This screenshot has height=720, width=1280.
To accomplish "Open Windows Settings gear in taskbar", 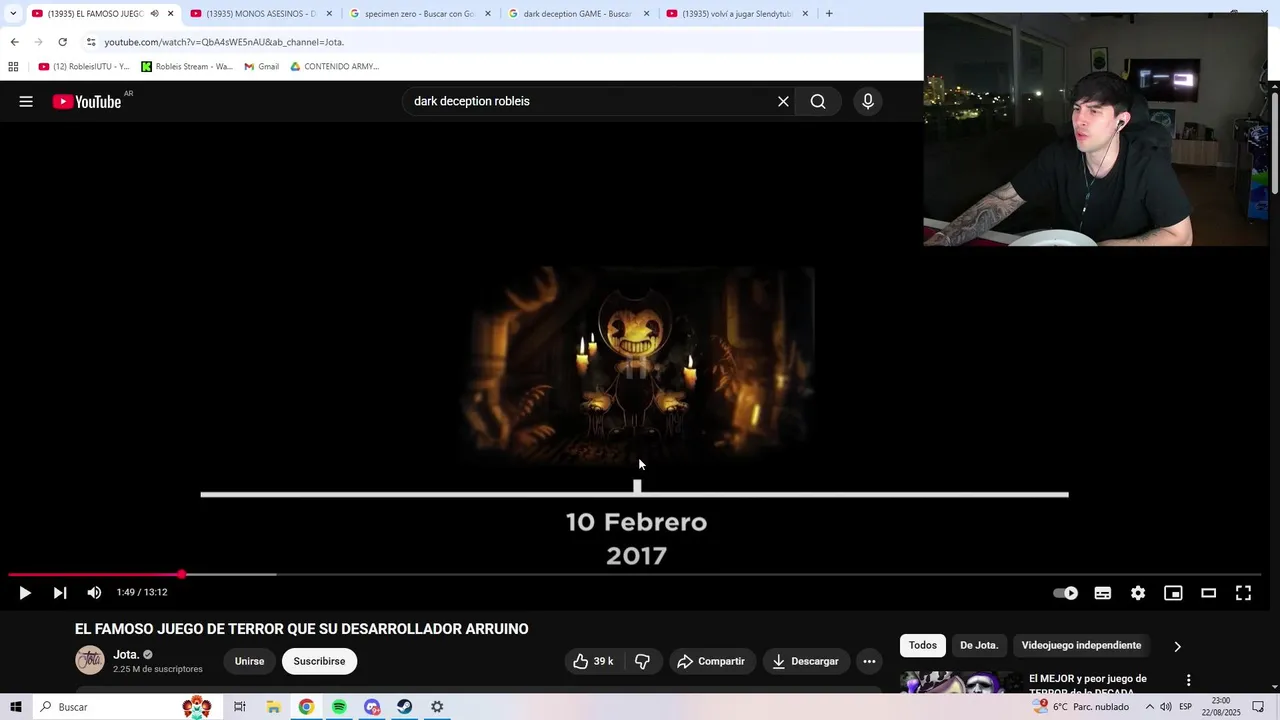I will point(437,707).
